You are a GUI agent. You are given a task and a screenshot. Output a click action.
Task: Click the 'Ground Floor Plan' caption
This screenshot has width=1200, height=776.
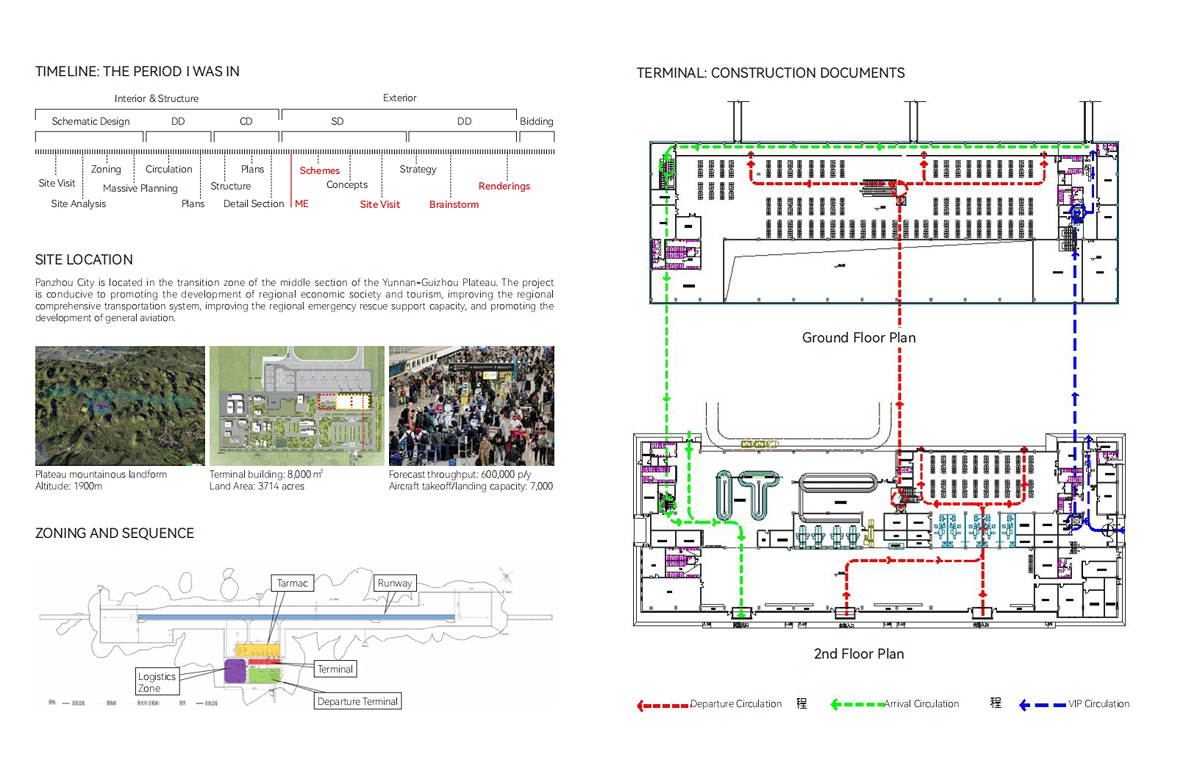(x=859, y=338)
